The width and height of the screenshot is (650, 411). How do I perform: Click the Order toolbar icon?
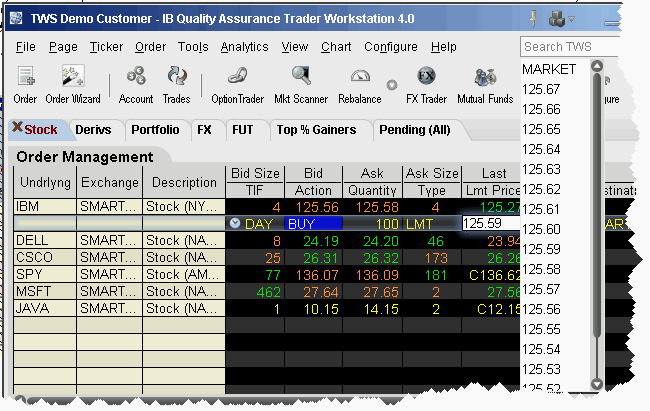pyautogui.click(x=26, y=85)
